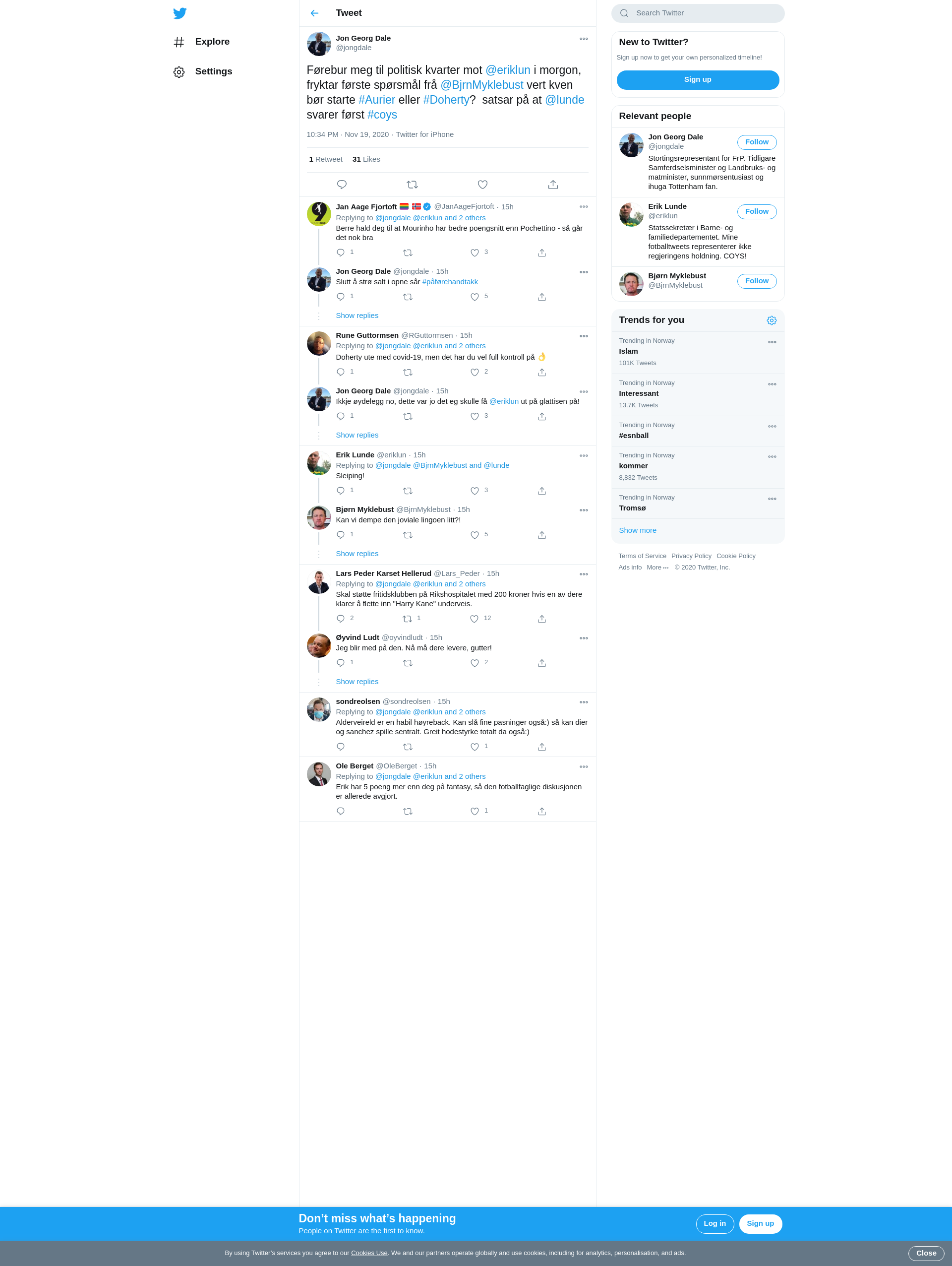
Task: Go back using the arrow beside Tweet
Action: tap(315, 13)
